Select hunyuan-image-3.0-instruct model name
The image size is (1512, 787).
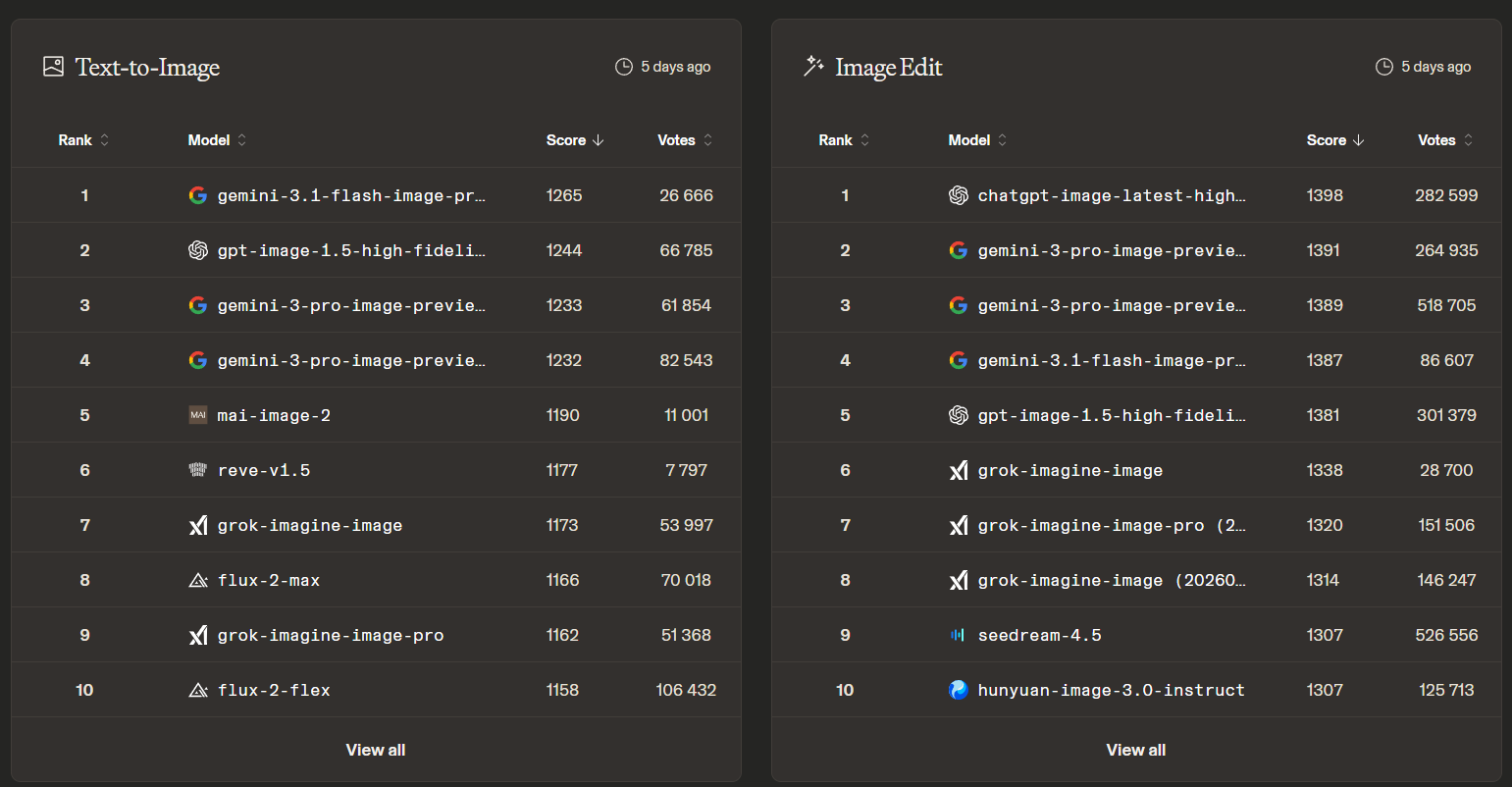coord(1112,690)
